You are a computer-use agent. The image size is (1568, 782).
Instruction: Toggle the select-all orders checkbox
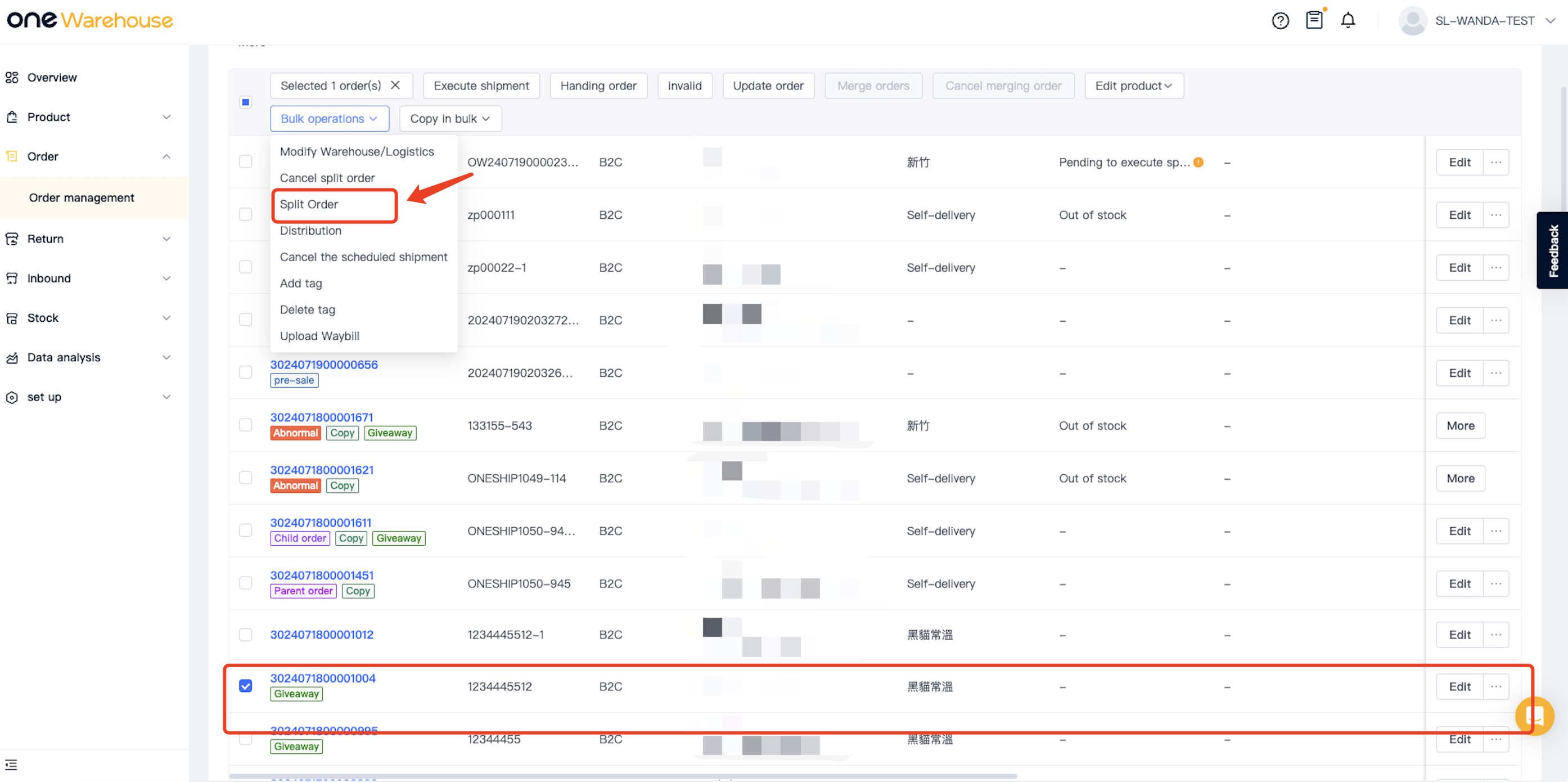[245, 102]
